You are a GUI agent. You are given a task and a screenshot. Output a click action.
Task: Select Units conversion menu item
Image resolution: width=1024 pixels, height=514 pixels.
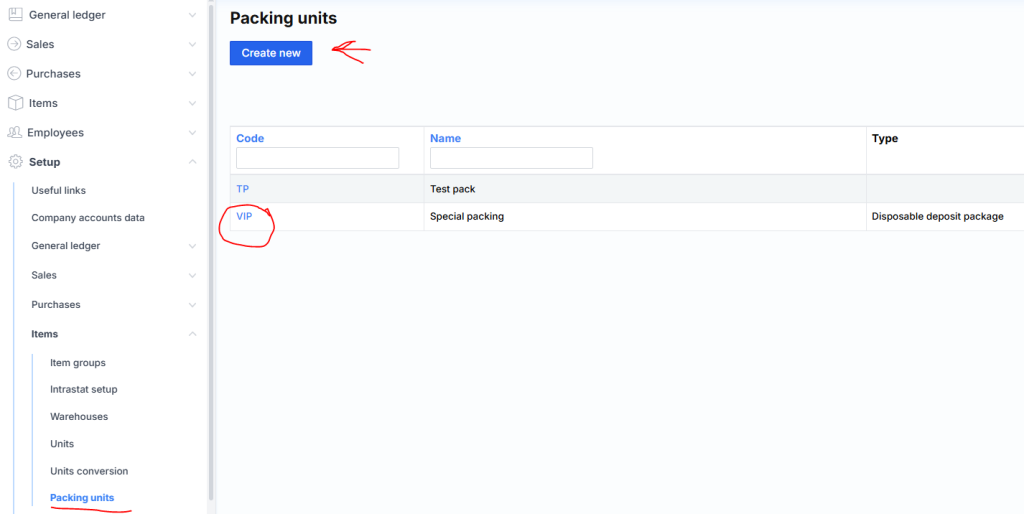point(89,471)
